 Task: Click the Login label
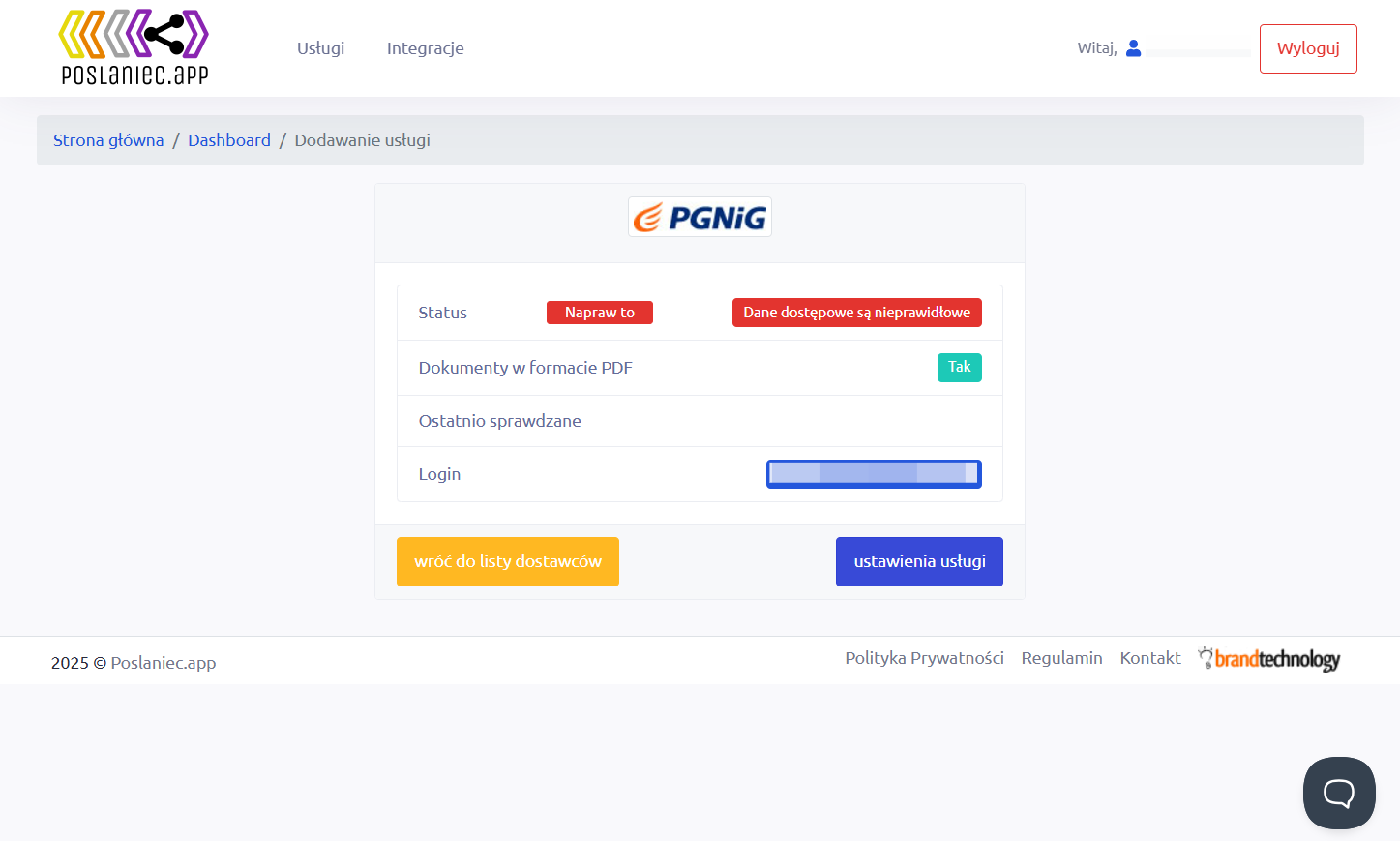pos(439,474)
